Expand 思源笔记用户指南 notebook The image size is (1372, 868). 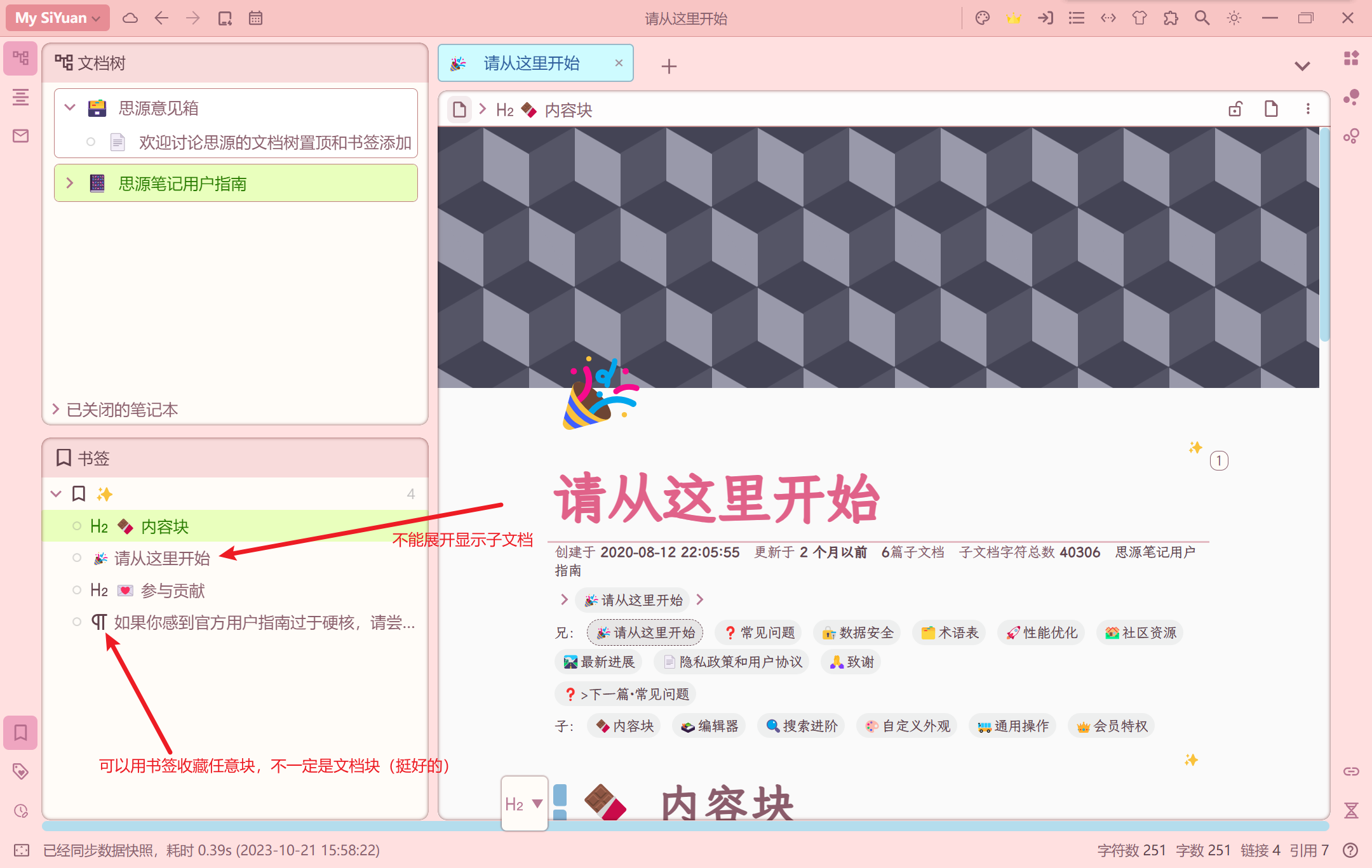pyautogui.click(x=70, y=184)
